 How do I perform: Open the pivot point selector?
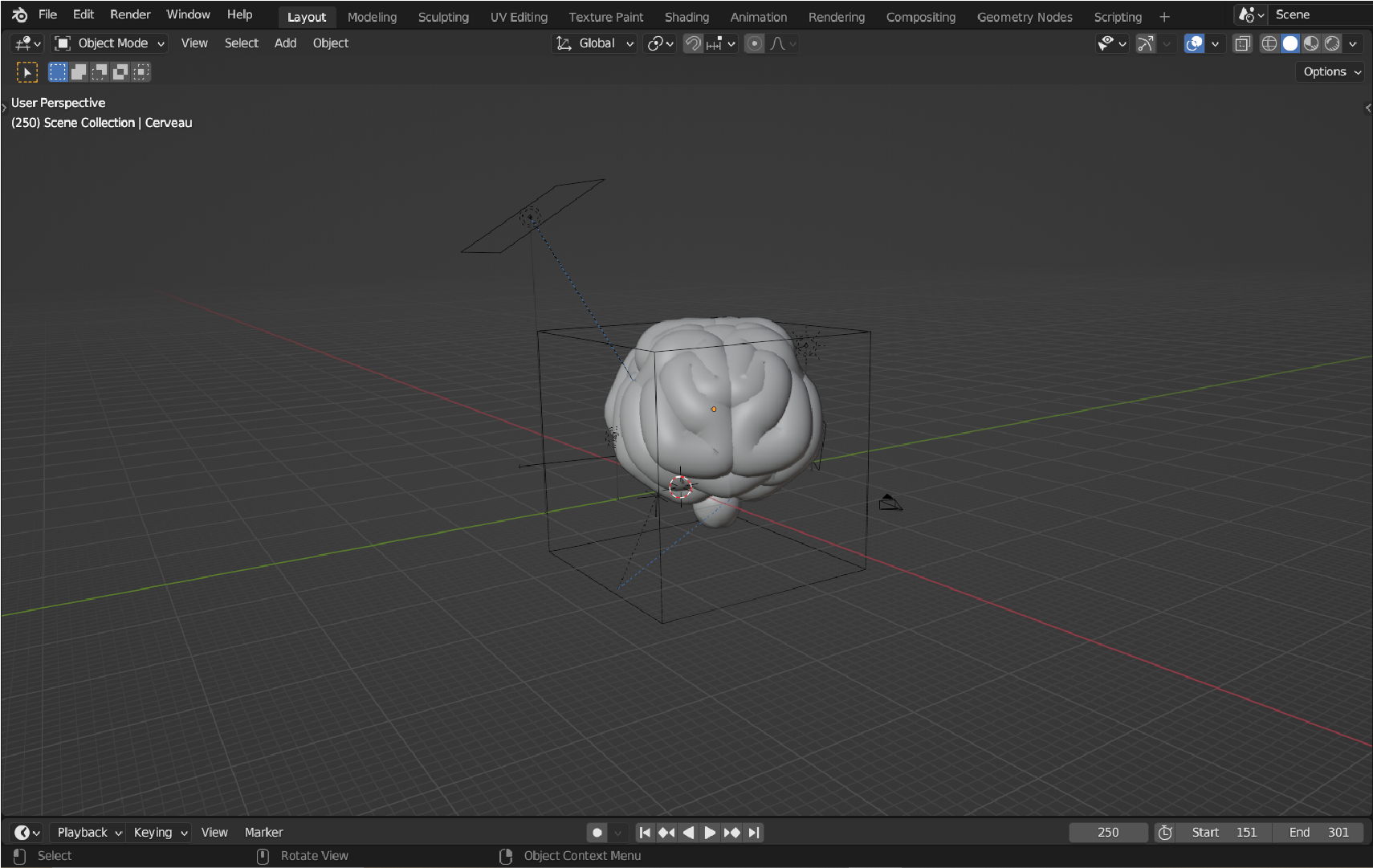660,43
